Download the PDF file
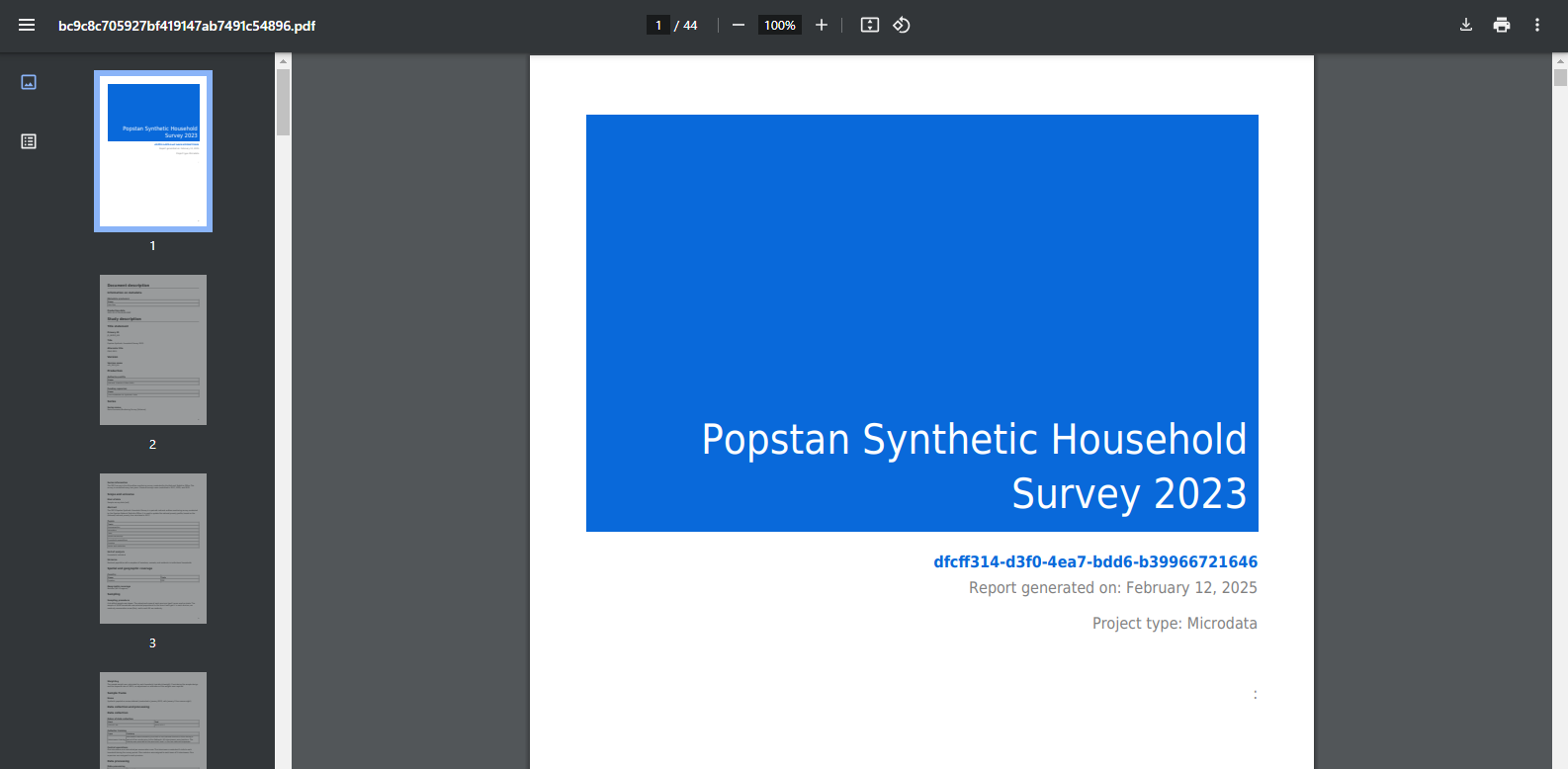Image resolution: width=1568 pixels, height=769 pixels. point(1466,25)
